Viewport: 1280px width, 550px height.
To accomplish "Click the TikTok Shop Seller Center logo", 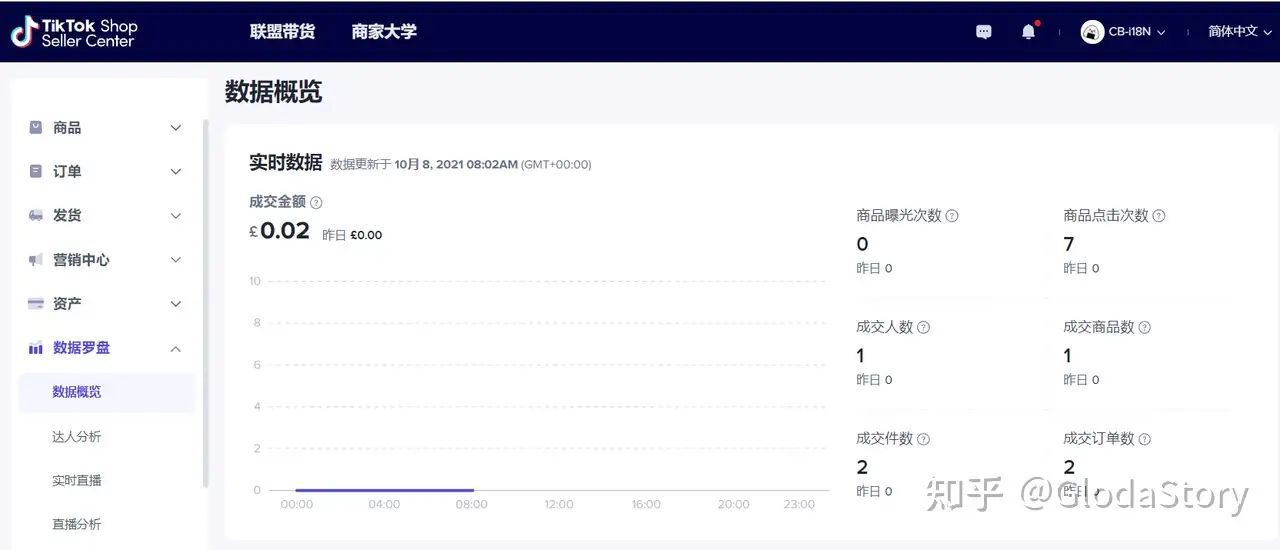I will coord(75,32).
